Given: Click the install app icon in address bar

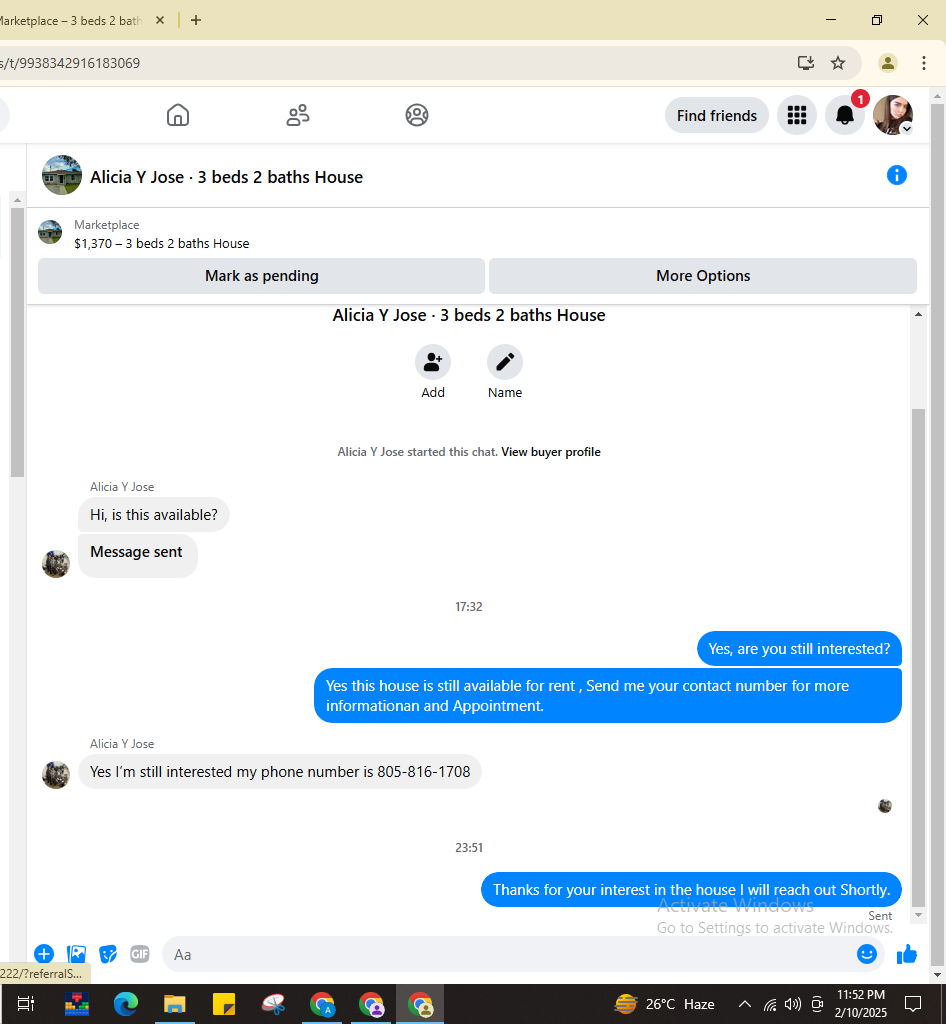Looking at the screenshot, I should point(806,63).
